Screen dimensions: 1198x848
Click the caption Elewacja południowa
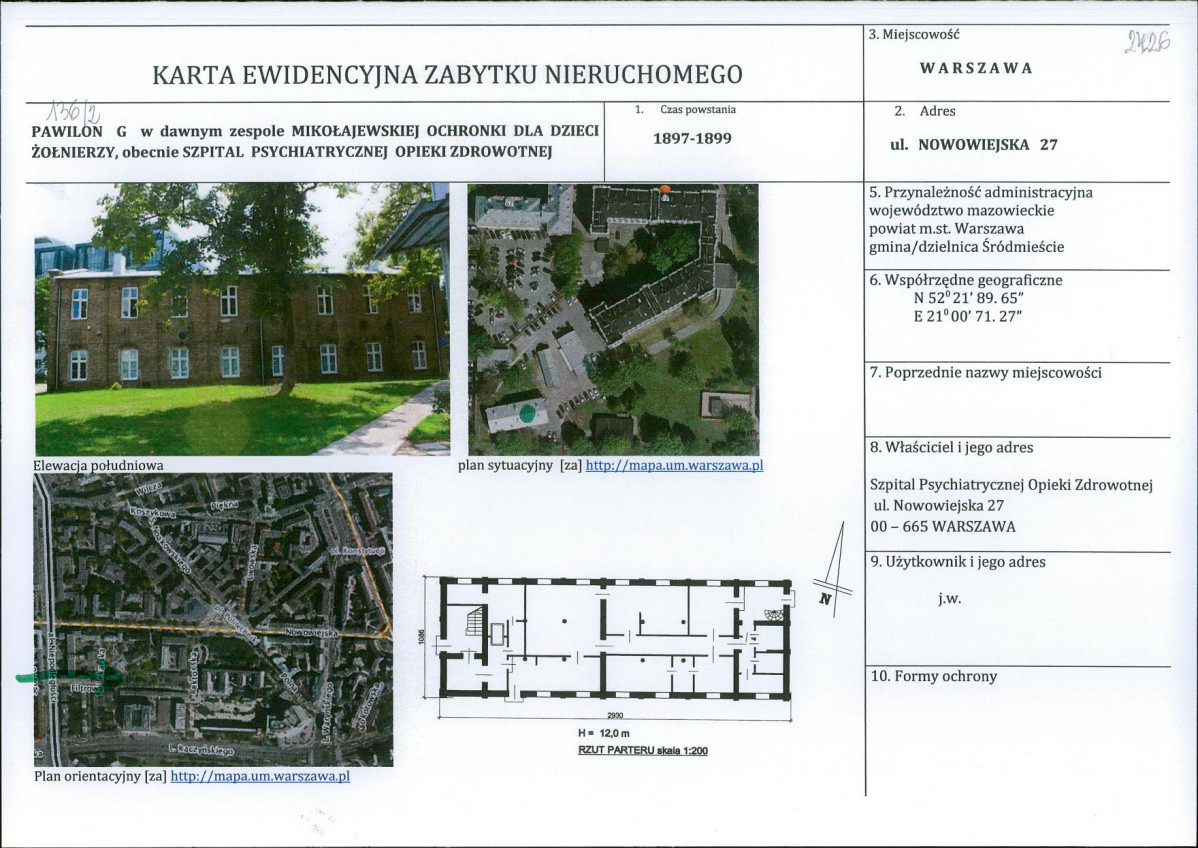click(x=99, y=464)
